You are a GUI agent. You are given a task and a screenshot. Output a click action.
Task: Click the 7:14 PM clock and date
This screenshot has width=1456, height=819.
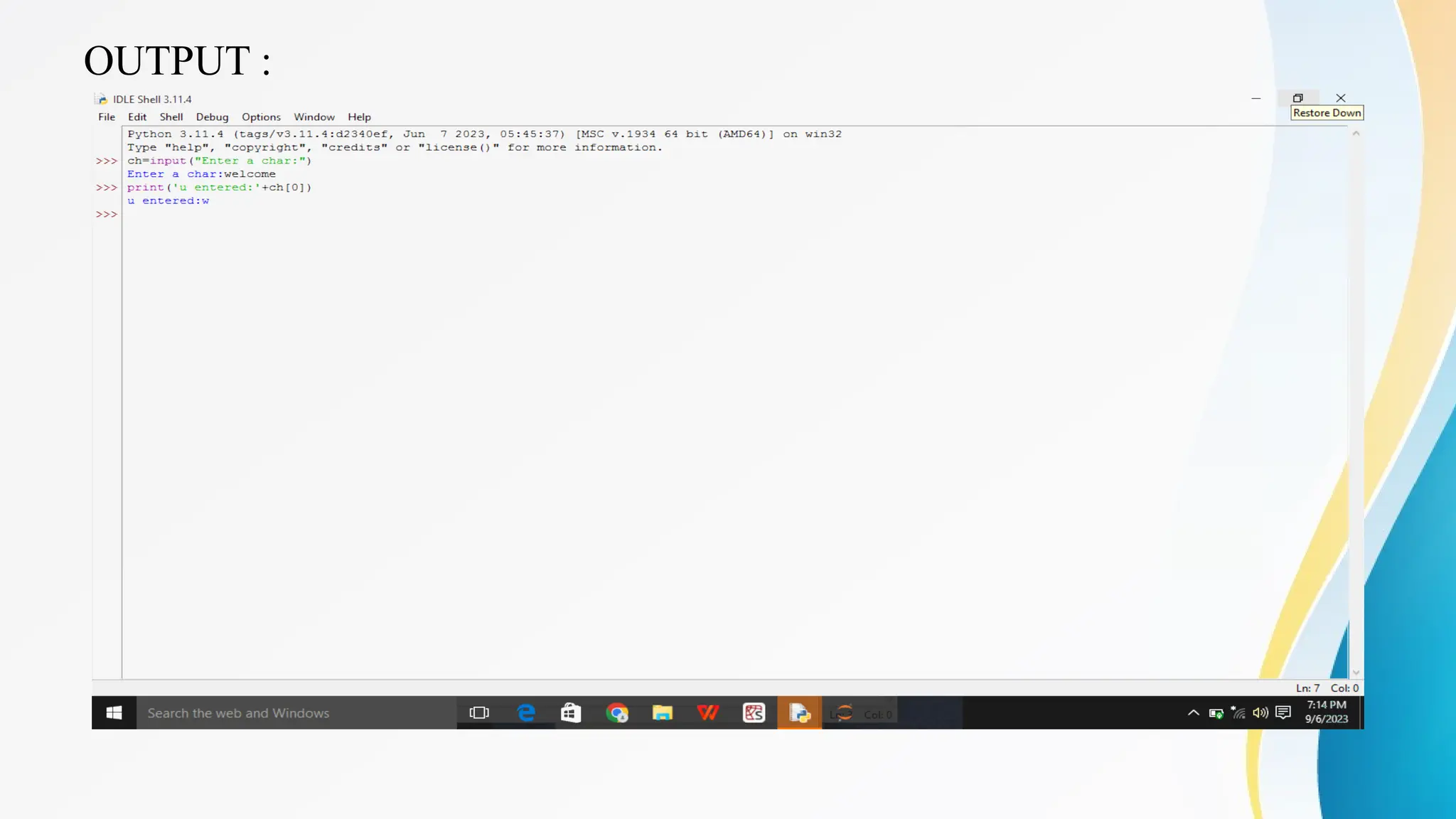[1327, 712]
